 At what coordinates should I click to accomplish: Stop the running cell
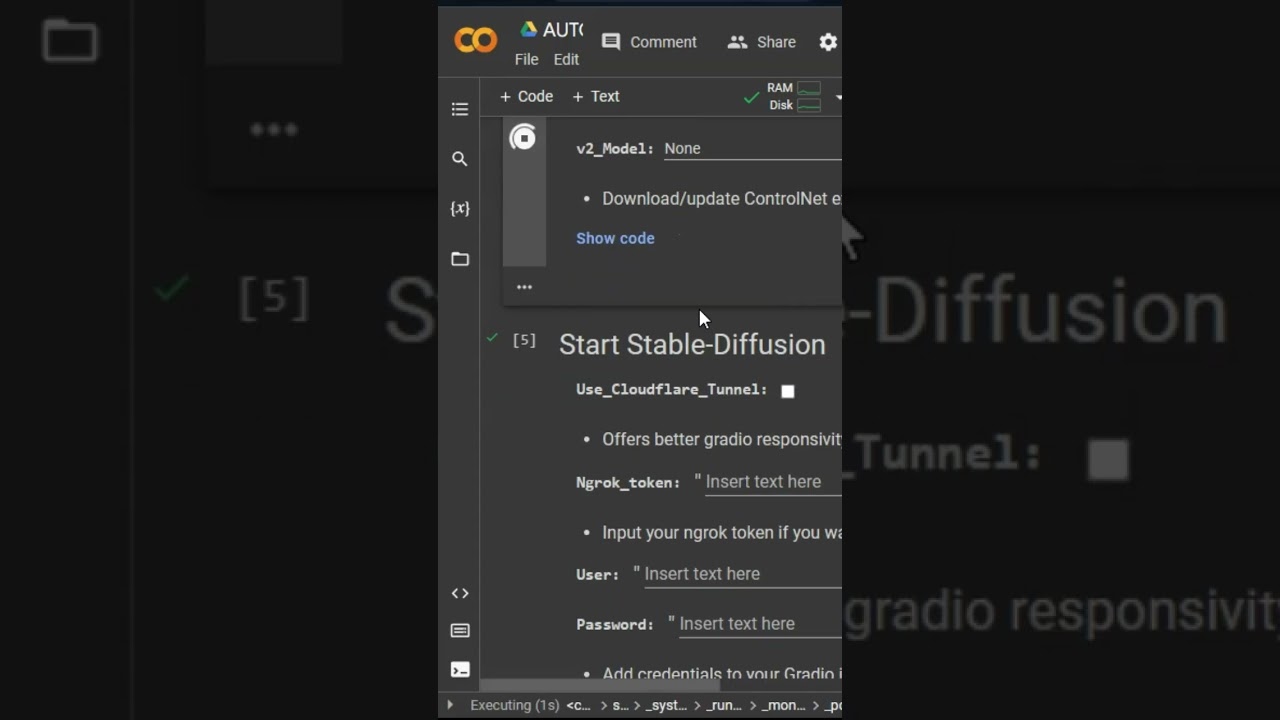point(523,138)
